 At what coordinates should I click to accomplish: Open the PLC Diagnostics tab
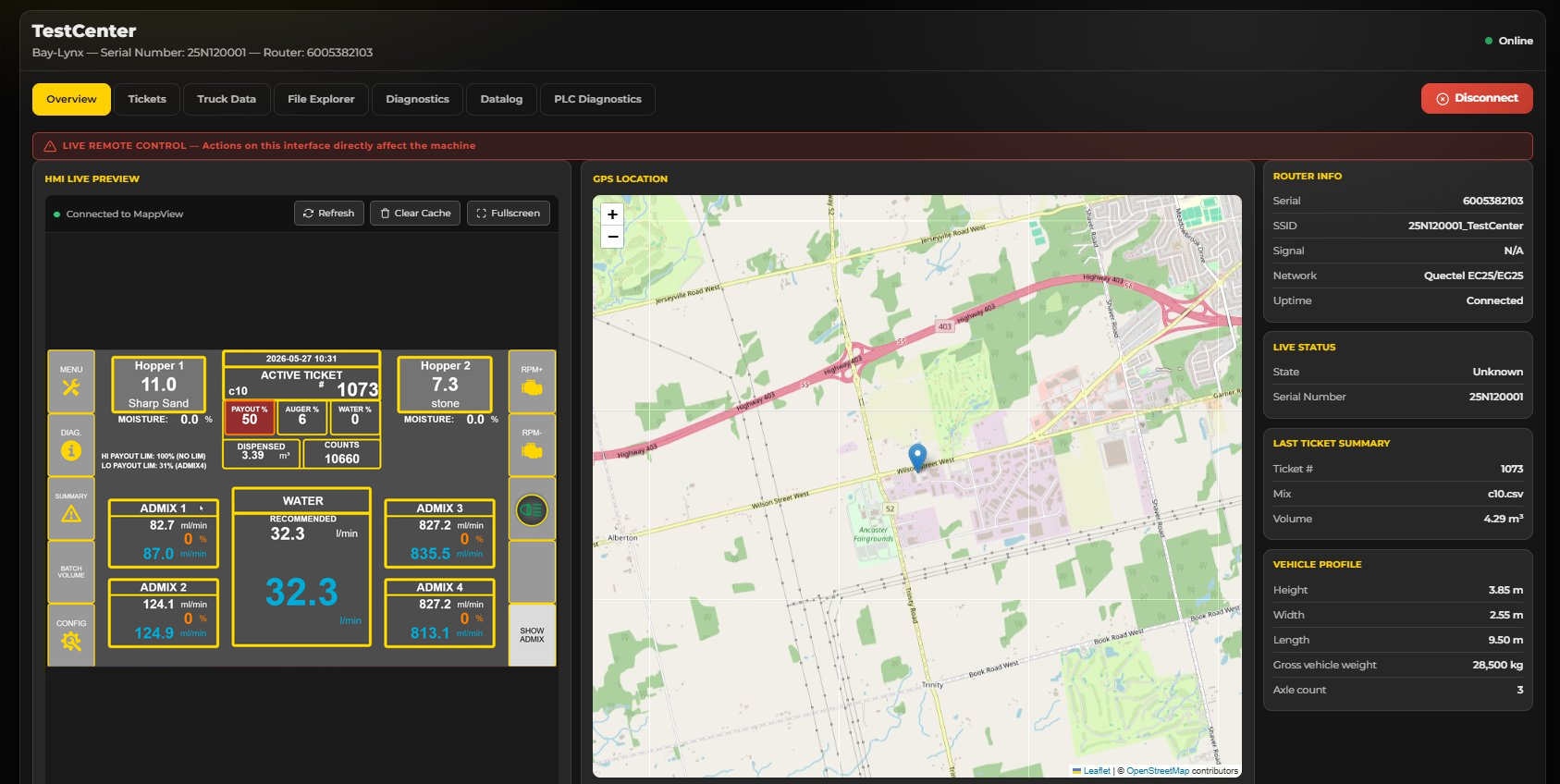coord(597,99)
